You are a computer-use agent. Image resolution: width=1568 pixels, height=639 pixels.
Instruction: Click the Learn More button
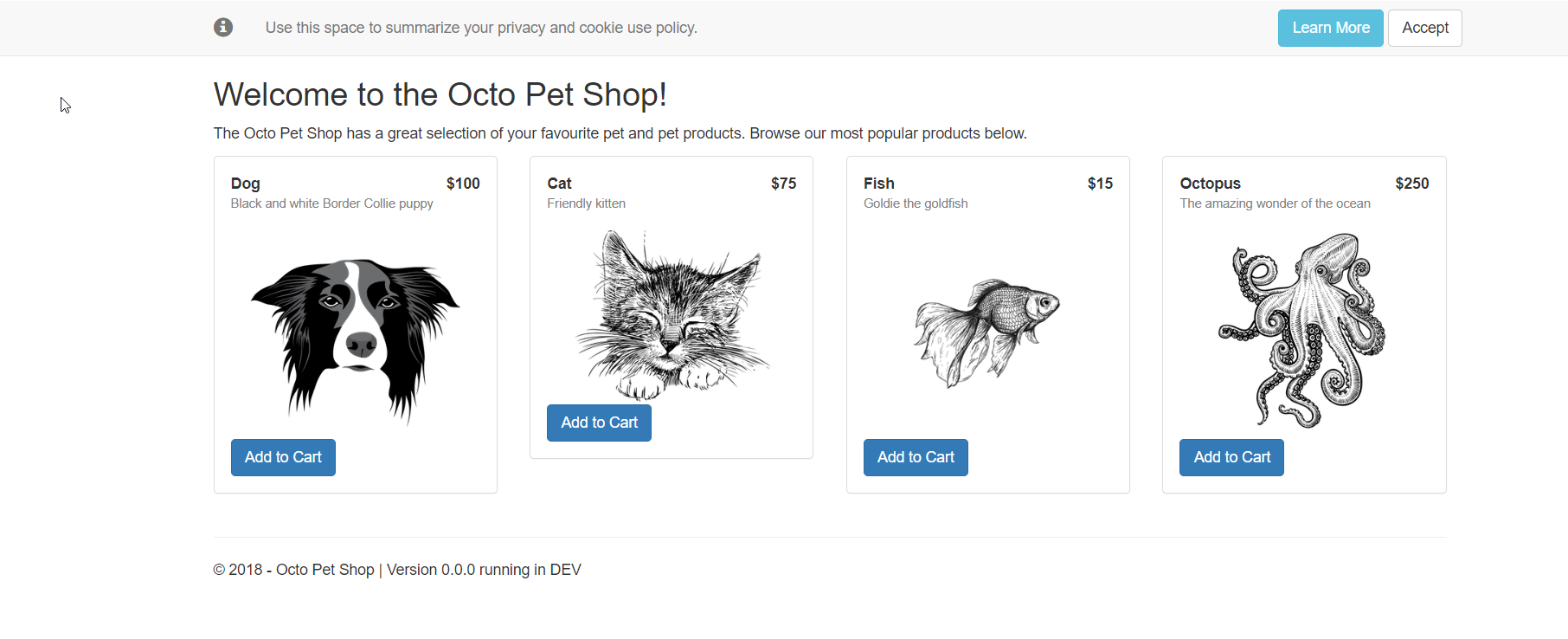(x=1330, y=28)
